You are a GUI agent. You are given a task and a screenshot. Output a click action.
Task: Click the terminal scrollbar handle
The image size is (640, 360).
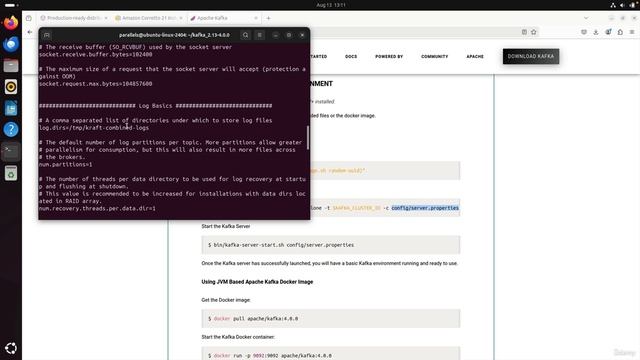308,138
